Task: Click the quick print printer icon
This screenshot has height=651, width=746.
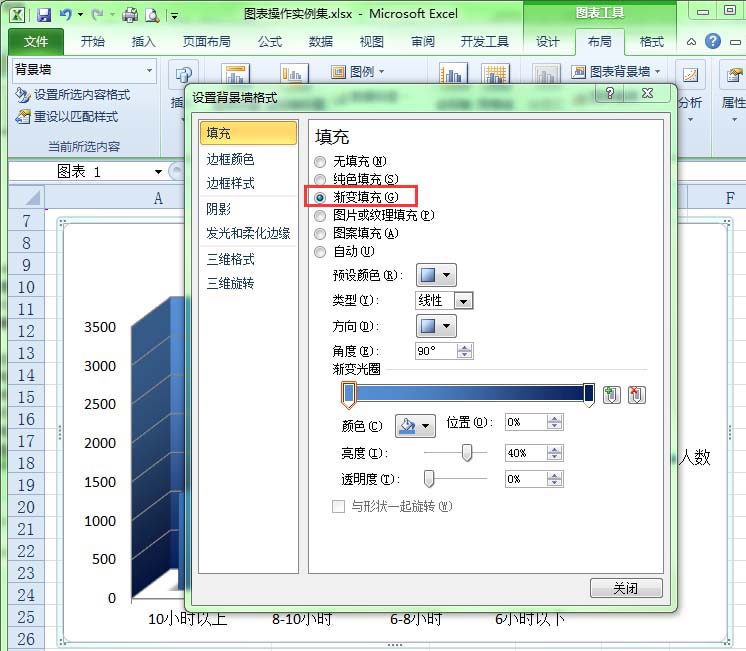Action: click(x=130, y=15)
